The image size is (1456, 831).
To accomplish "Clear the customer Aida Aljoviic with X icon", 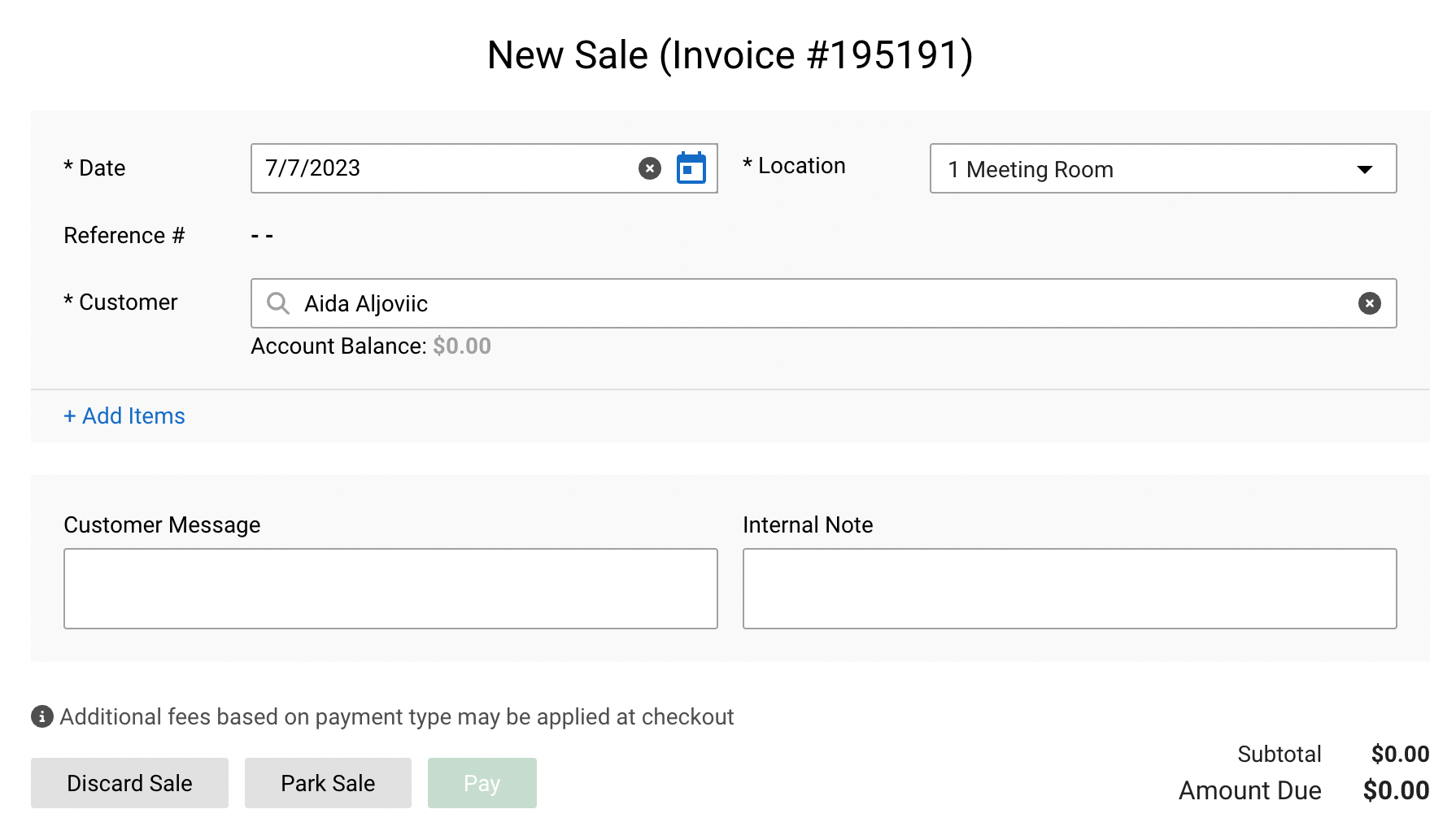I will [x=1370, y=303].
